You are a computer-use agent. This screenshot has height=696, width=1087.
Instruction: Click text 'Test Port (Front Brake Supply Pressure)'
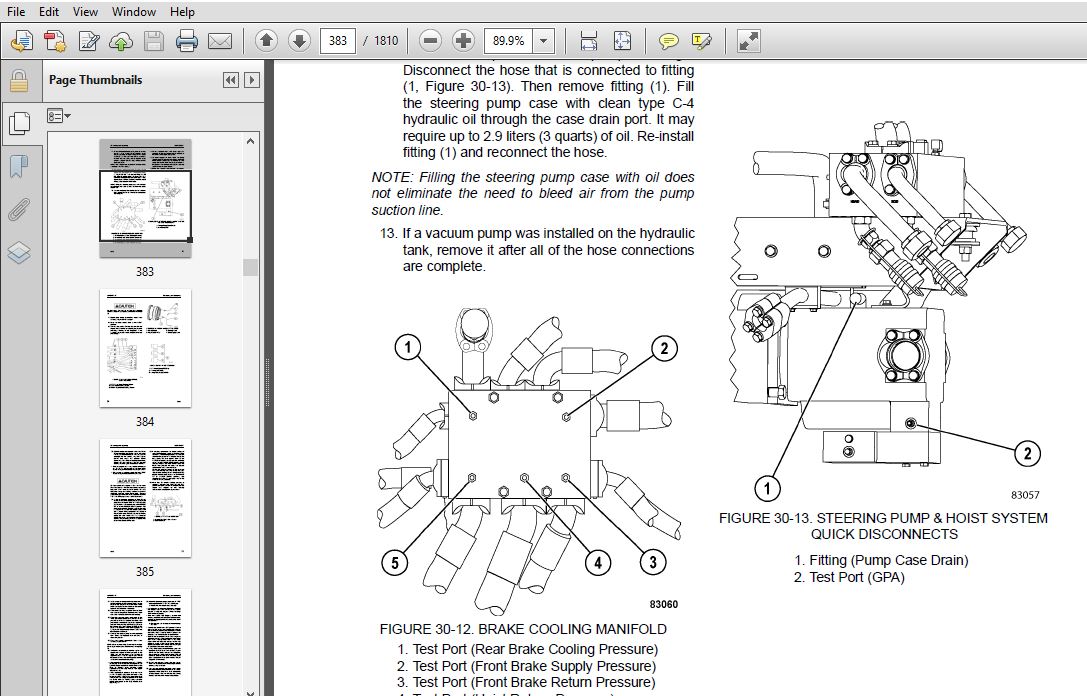pyautogui.click(x=534, y=665)
